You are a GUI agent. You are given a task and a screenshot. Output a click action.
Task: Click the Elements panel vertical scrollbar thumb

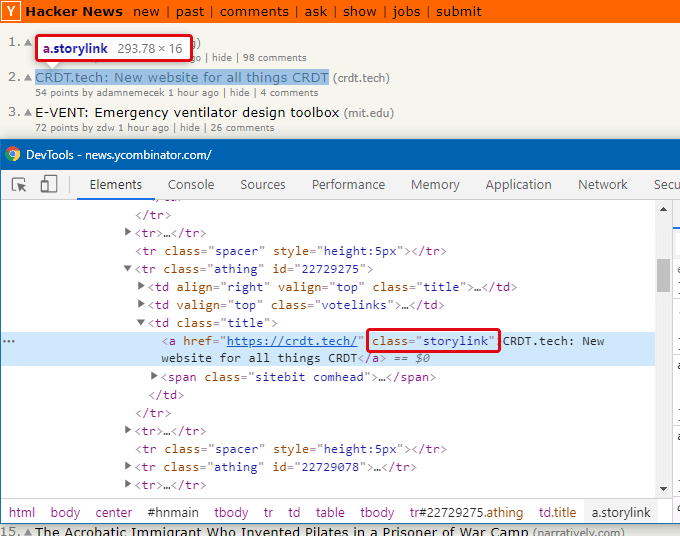663,275
